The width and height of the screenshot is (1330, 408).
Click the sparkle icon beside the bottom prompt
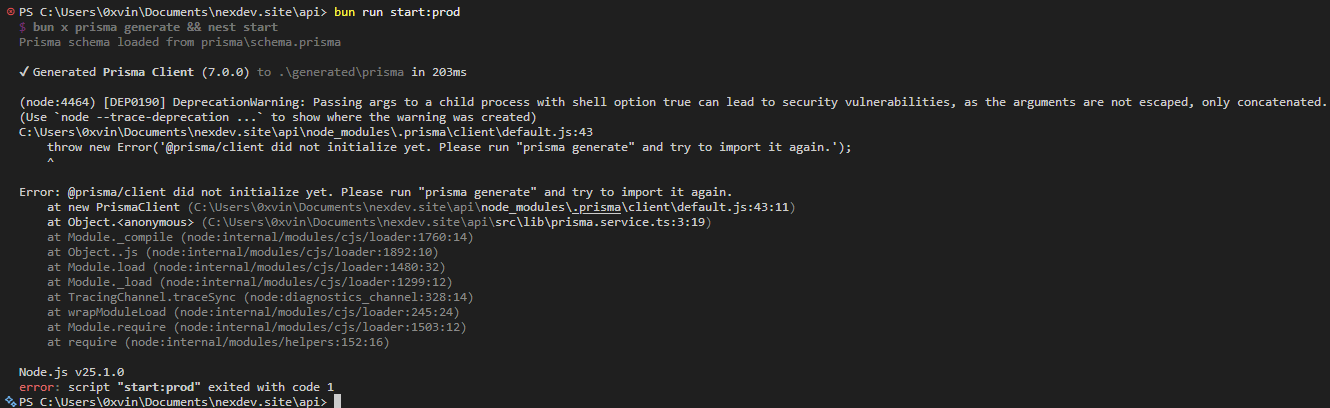(9, 401)
